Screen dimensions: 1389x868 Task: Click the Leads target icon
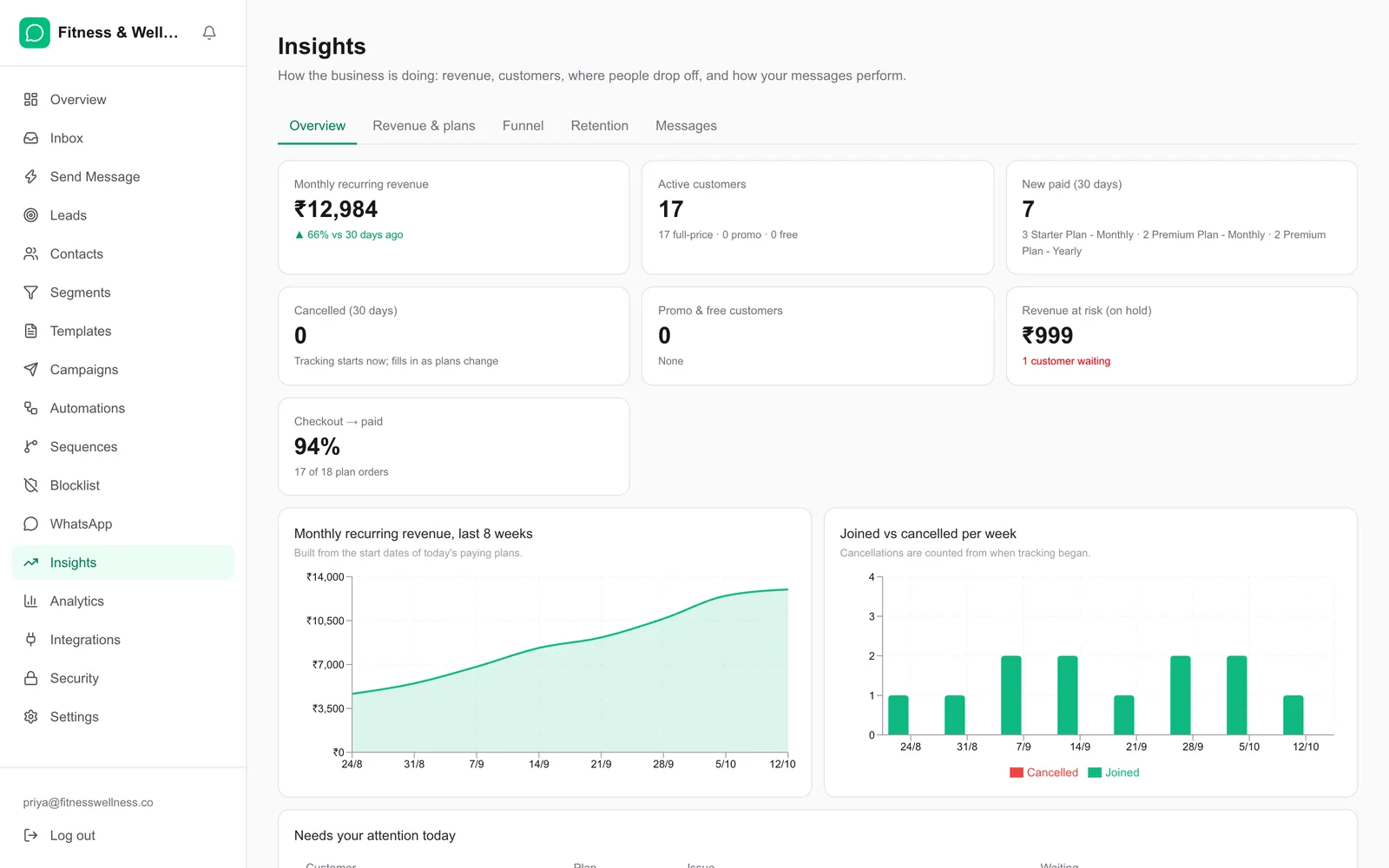tap(31, 215)
